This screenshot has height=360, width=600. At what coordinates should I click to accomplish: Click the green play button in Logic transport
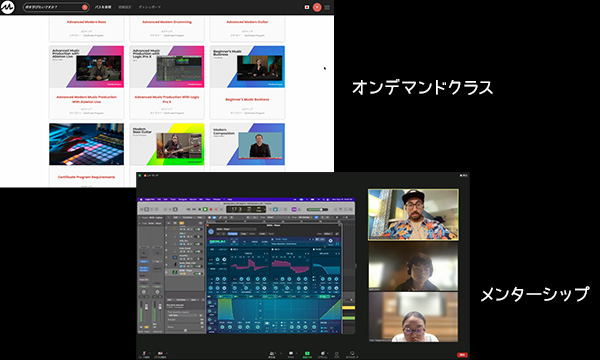(205, 209)
